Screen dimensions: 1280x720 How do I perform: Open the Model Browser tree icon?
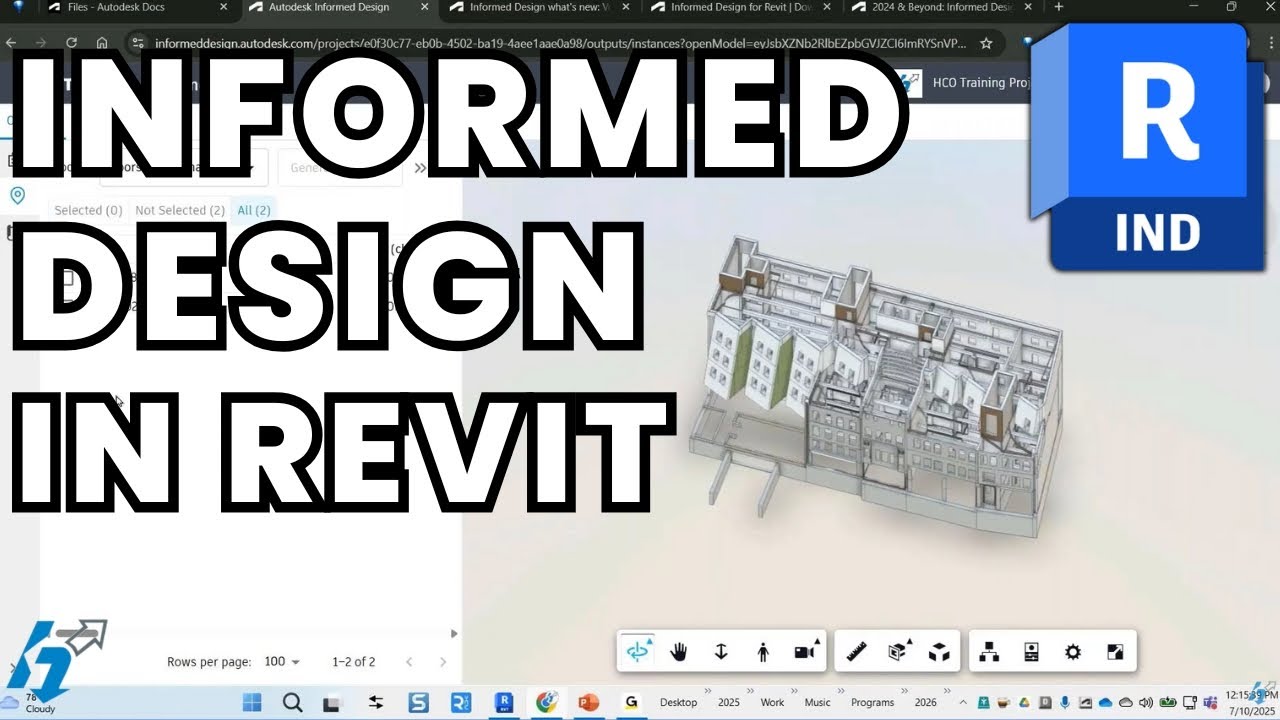pos(990,652)
